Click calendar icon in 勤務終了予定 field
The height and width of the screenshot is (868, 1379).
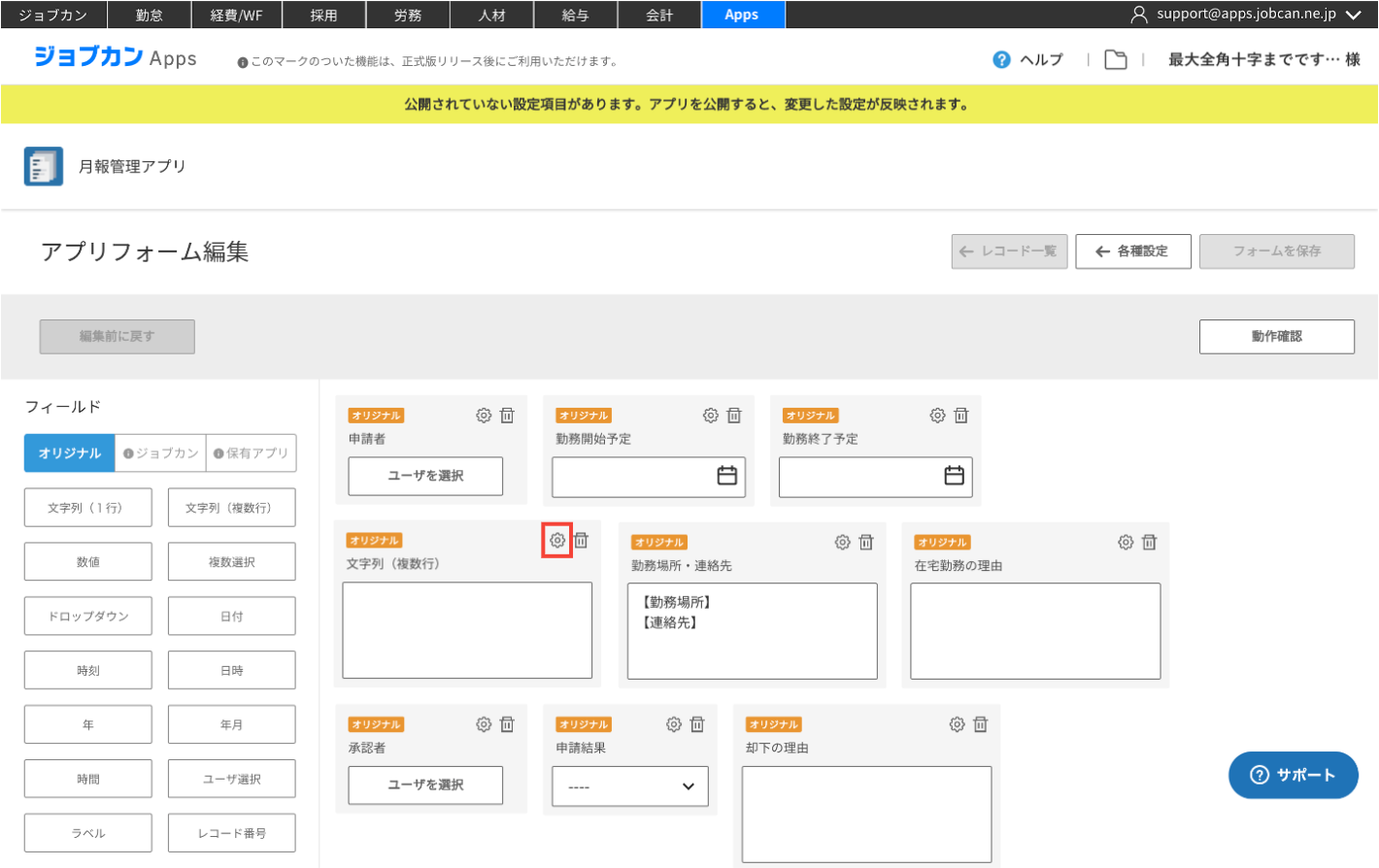(954, 476)
